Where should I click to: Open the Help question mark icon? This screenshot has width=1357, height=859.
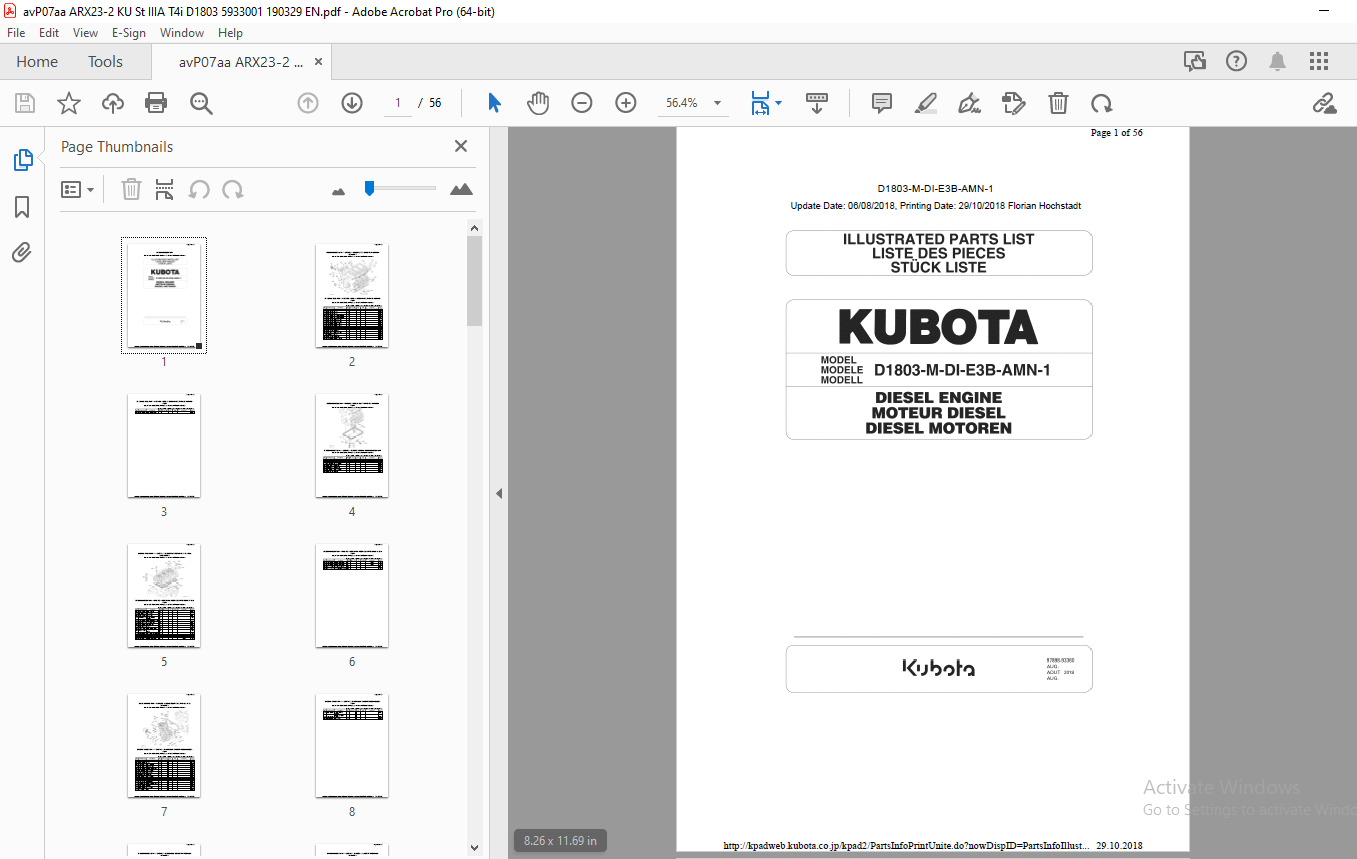click(x=1237, y=62)
